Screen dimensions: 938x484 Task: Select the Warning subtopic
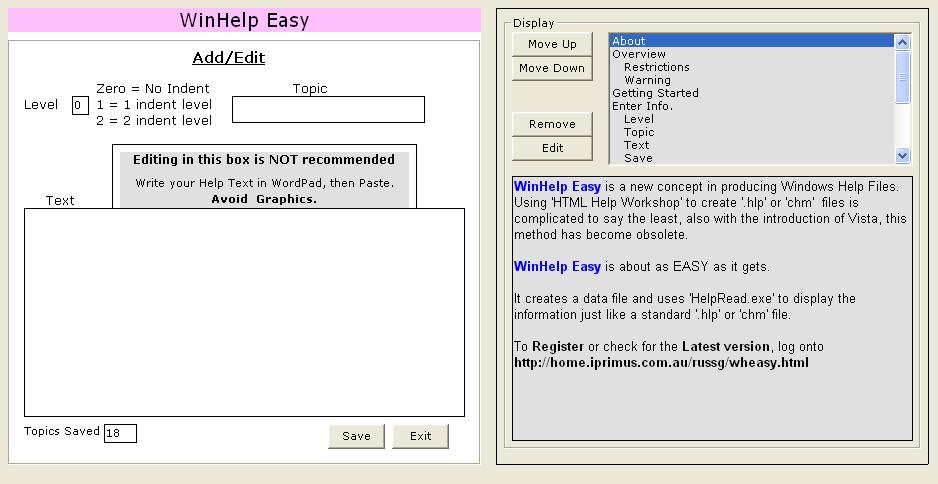coord(752,80)
